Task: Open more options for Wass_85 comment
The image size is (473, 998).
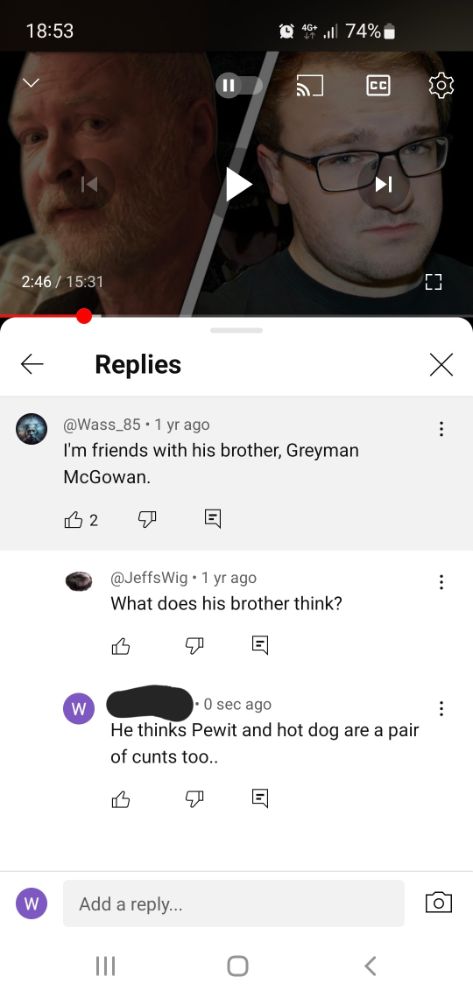Action: coord(440,429)
